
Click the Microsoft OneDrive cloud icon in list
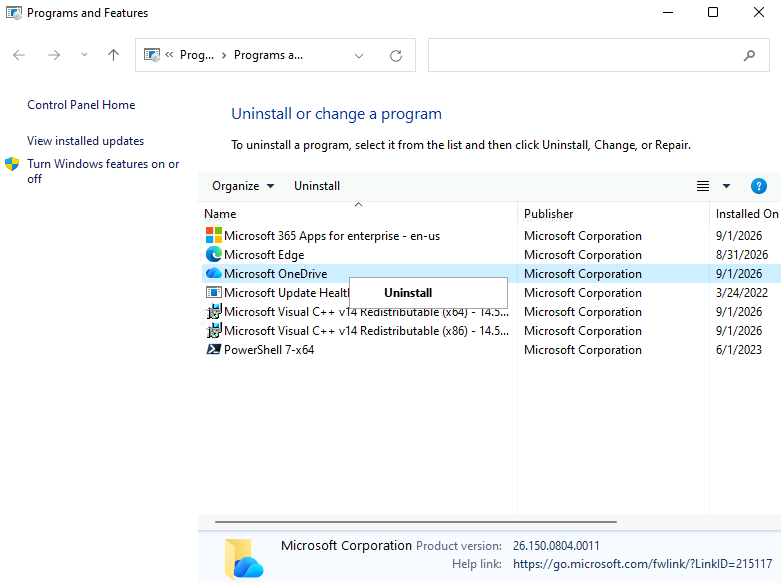point(214,273)
